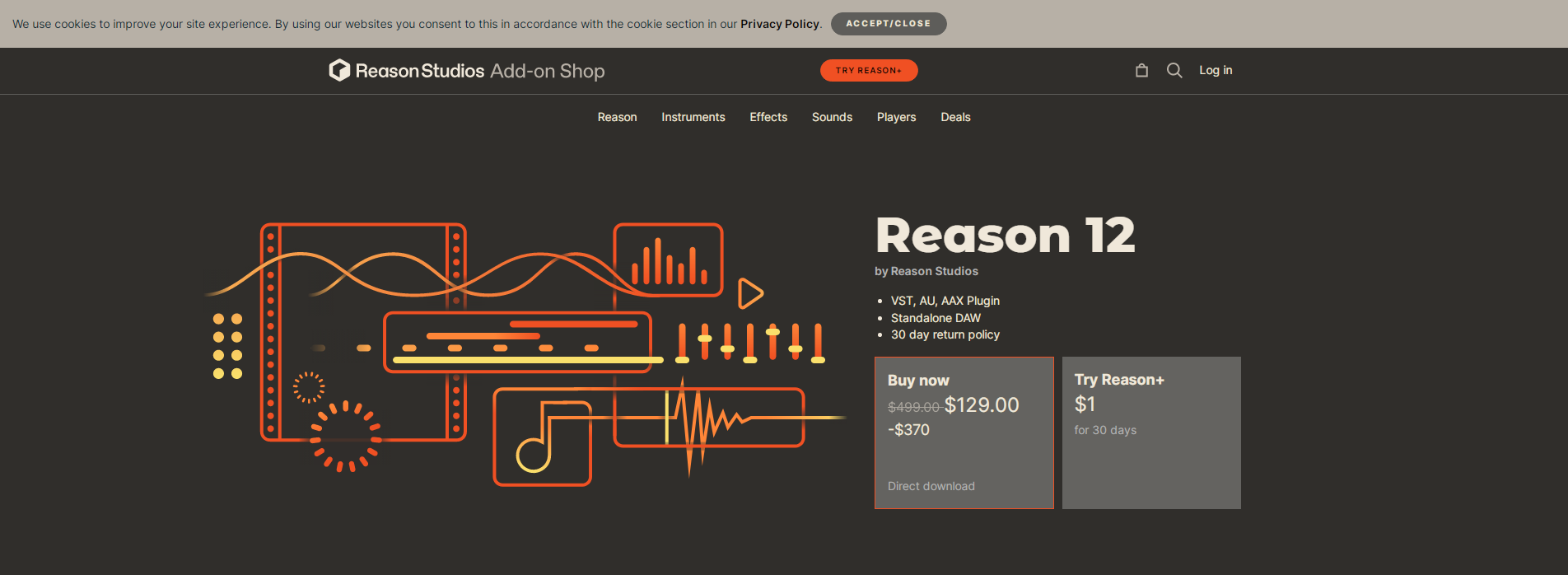
Task: Choose the Try Reason+ $1 option
Action: pyautogui.click(x=1151, y=432)
